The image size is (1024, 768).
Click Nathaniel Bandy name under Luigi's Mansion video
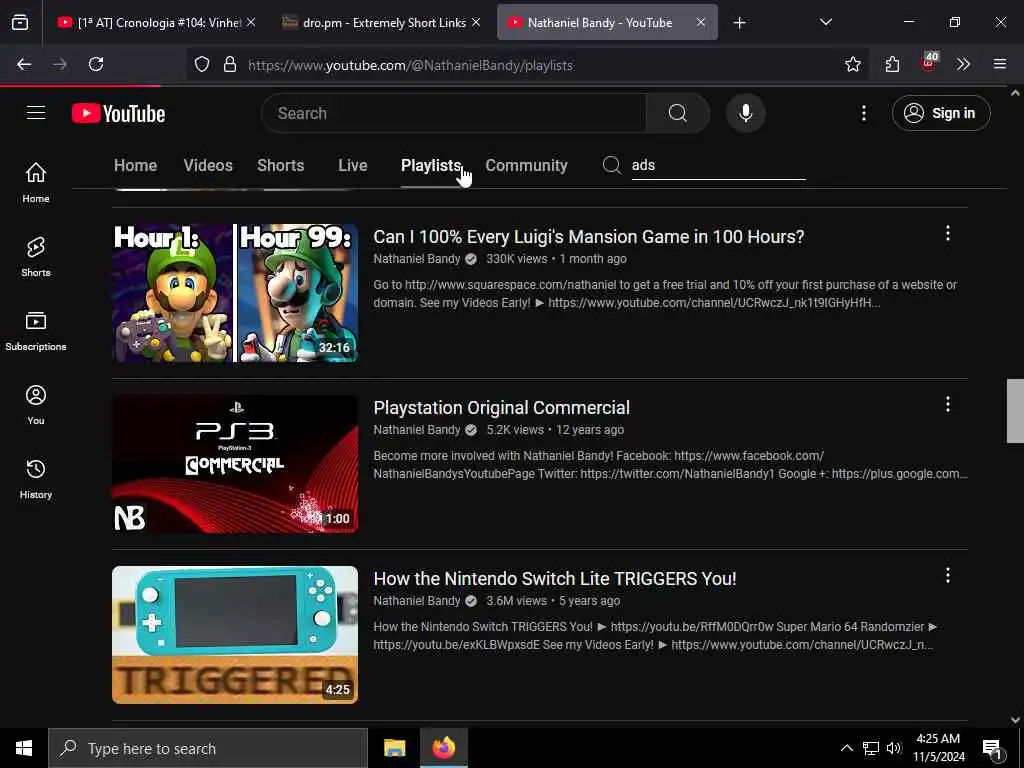(x=417, y=259)
